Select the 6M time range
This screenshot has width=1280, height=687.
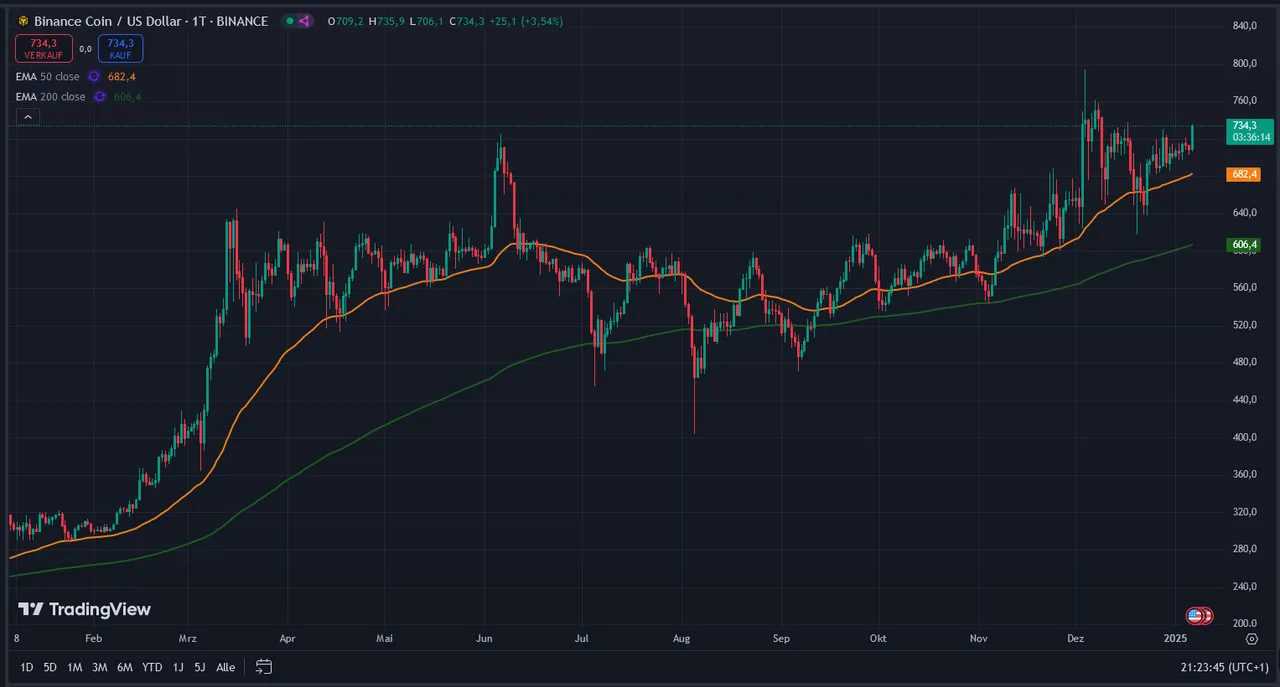[124, 667]
